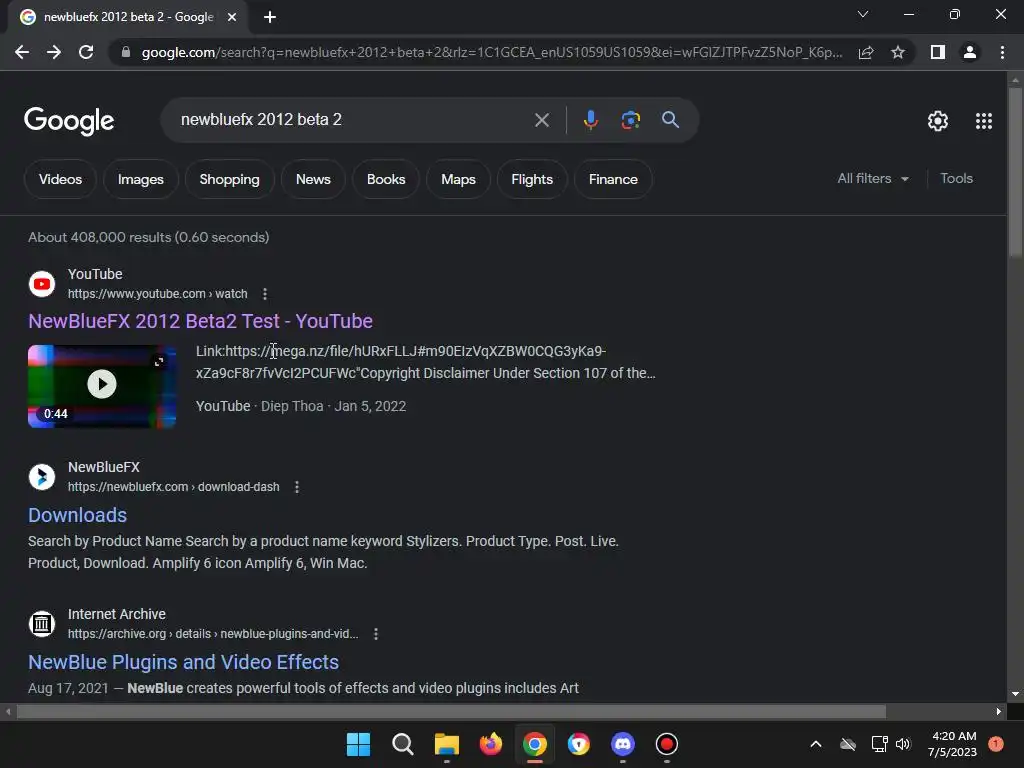The image size is (1024, 768).
Task: Click the Internet Archive favicon
Action: [42, 624]
